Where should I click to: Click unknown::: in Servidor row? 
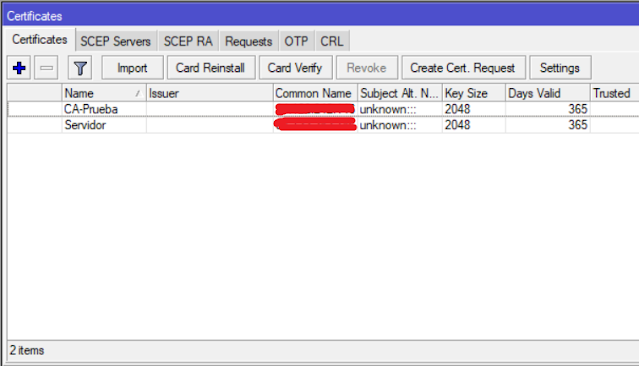coord(388,125)
